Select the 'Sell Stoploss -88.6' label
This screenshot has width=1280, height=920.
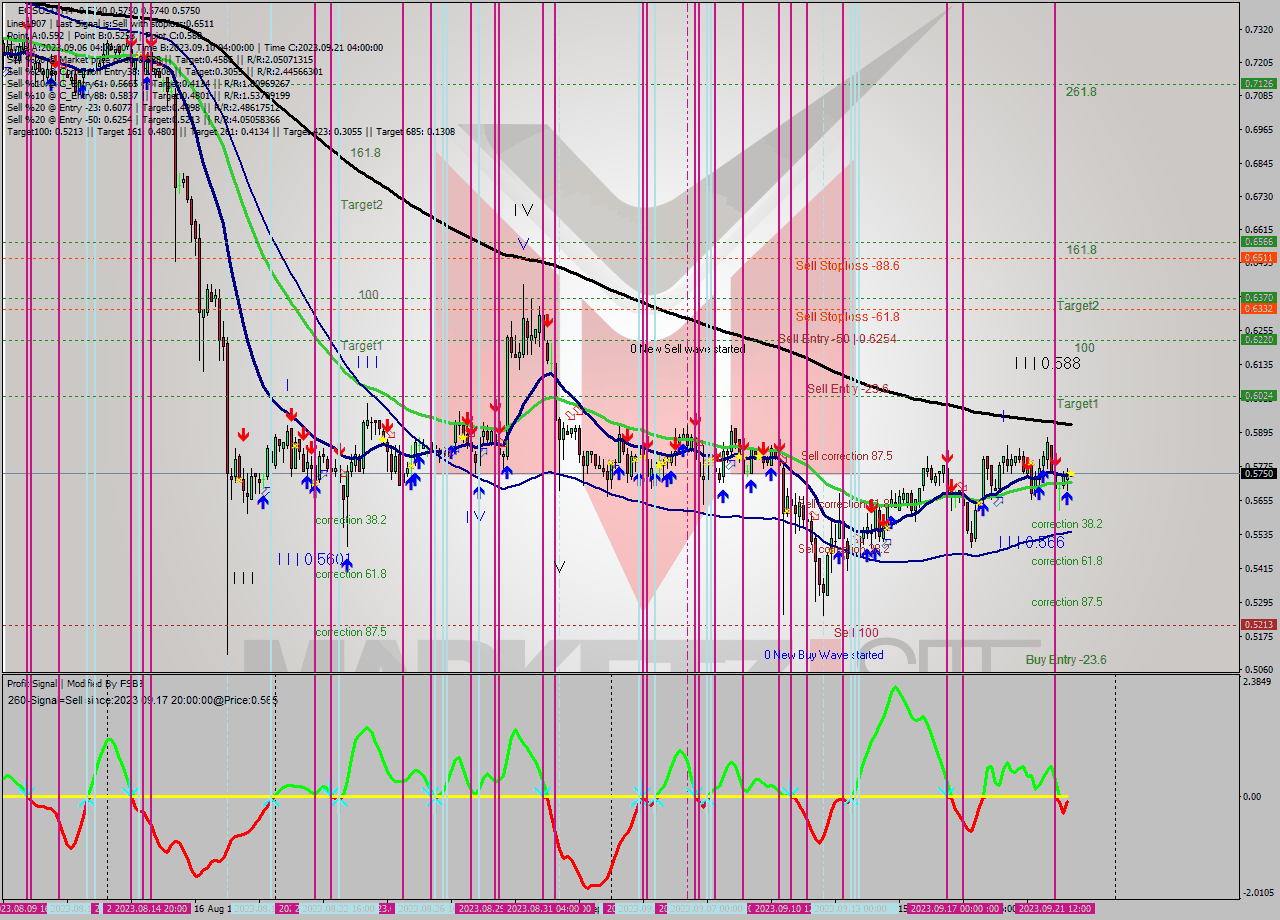pos(847,266)
